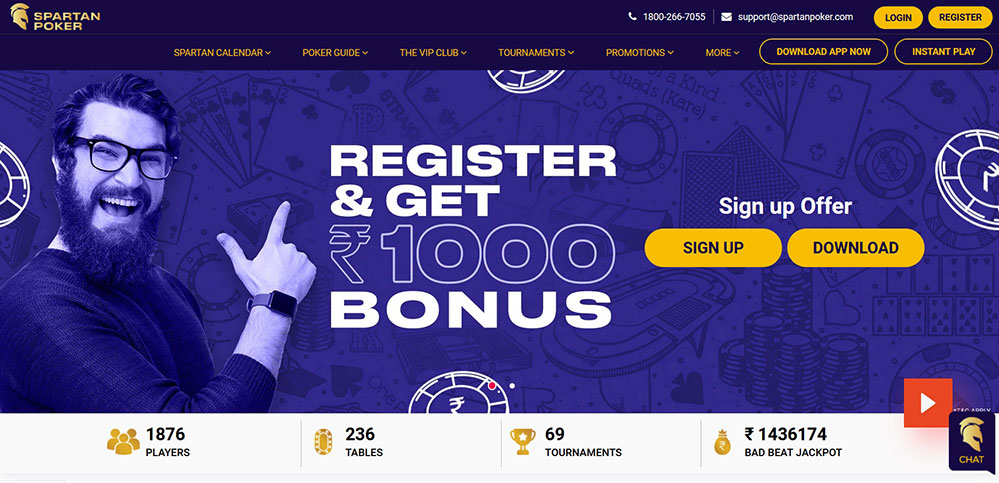Image resolution: width=999 pixels, height=483 pixels.
Task: Select the red active carousel dot
Action: 492,386
